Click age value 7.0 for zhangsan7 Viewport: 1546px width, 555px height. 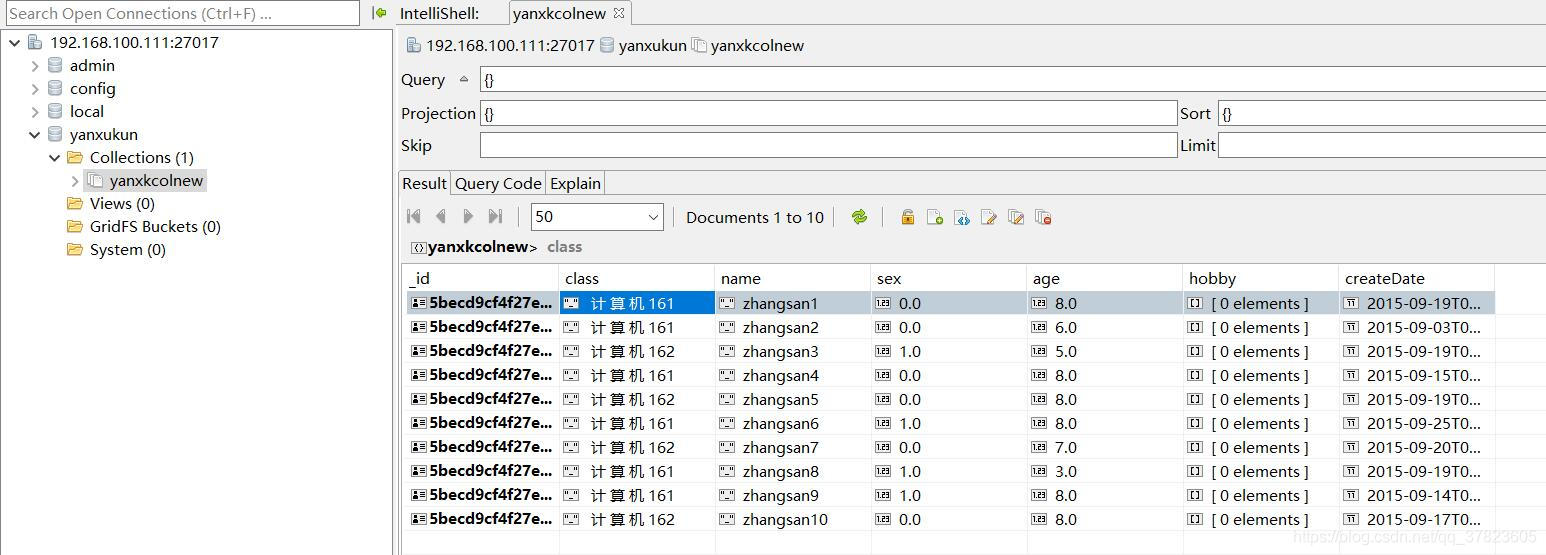[x=1105, y=447]
